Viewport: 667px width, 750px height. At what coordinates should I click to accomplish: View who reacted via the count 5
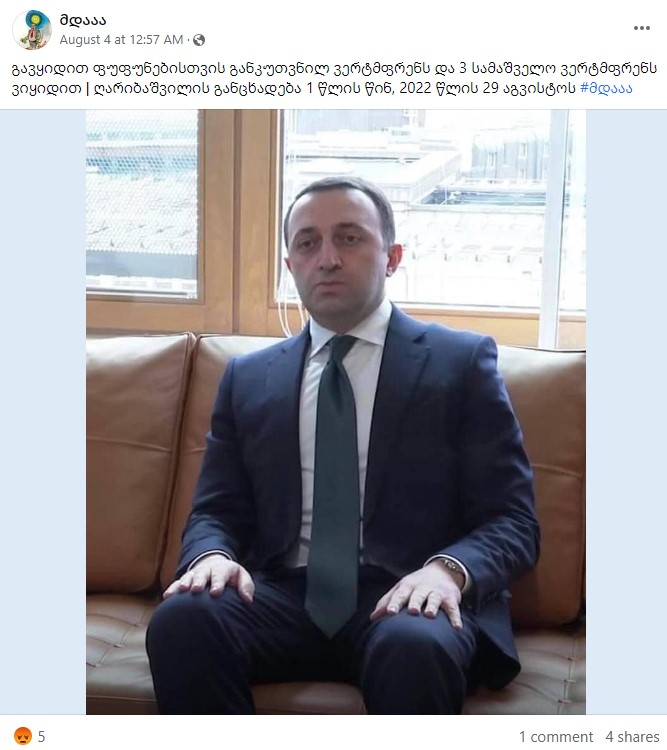[x=42, y=736]
